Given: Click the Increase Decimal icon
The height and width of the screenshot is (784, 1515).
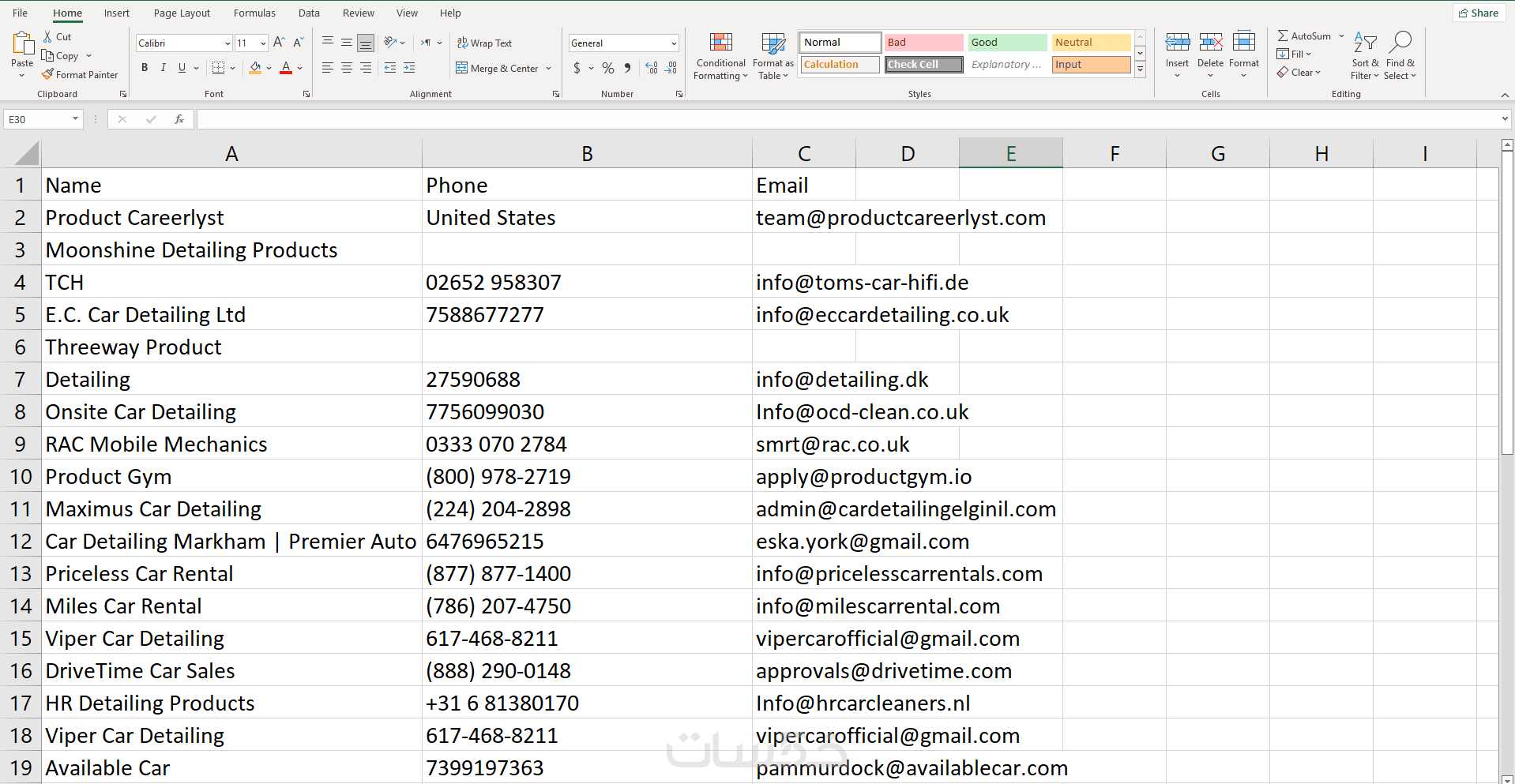Looking at the screenshot, I should pyautogui.click(x=652, y=68).
